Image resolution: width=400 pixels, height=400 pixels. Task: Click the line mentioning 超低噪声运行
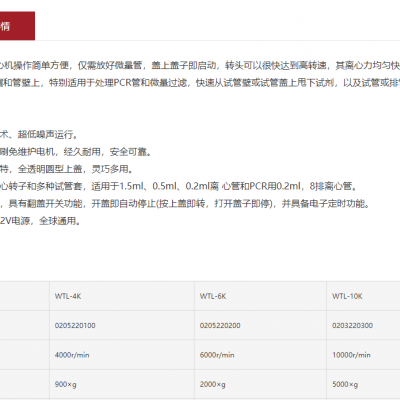[39, 134]
